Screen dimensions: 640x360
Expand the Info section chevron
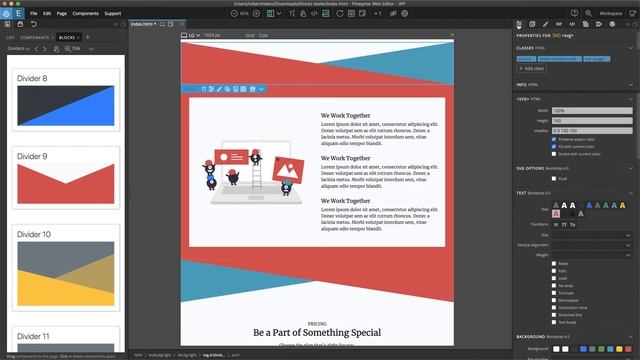631,84
